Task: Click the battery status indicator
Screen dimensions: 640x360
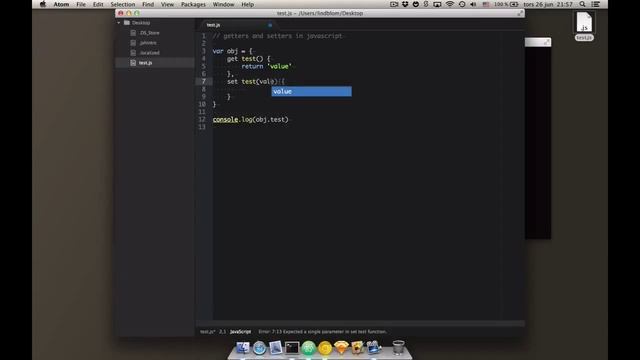Action: pos(506,4)
